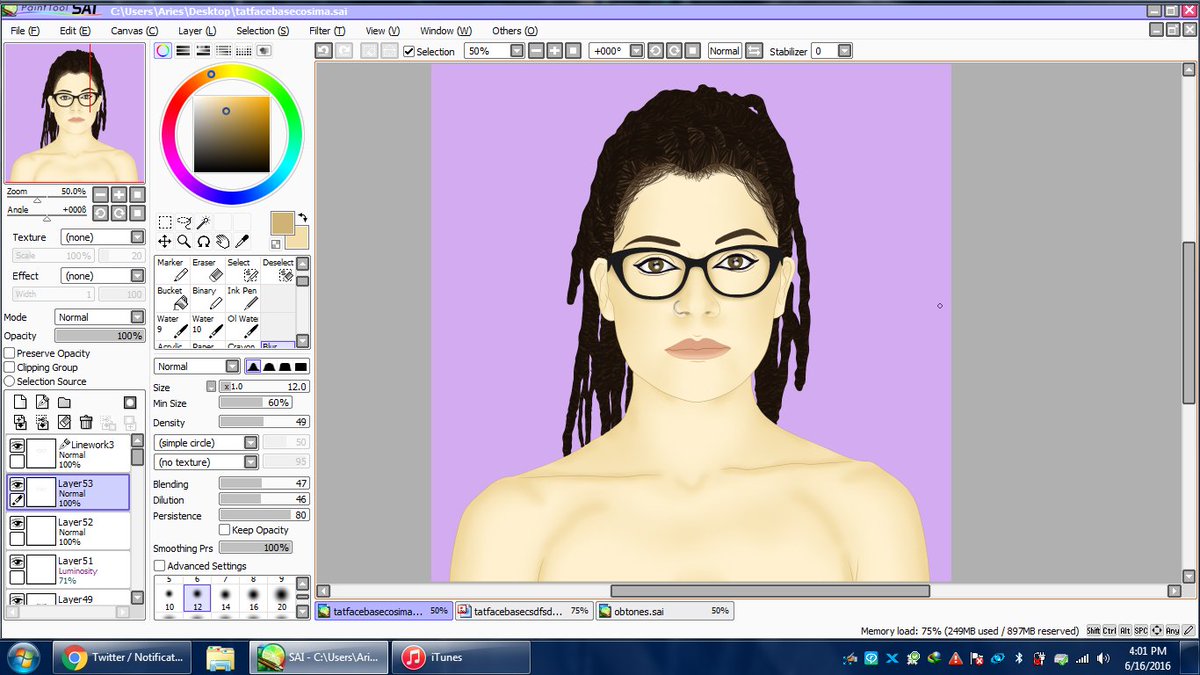Choose the Eraser tool
The image size is (1200, 675).
(207, 270)
